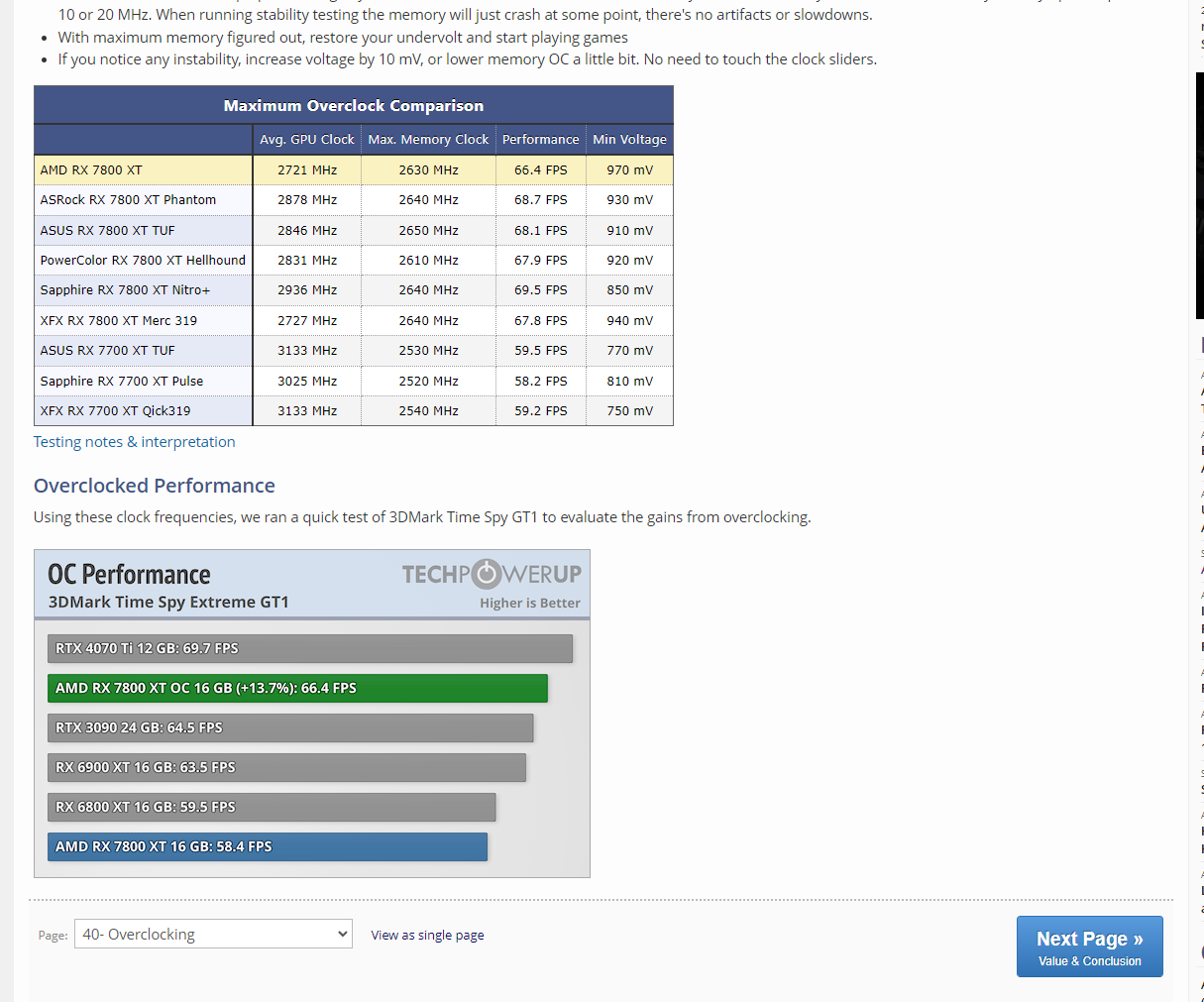Click 2721 MHz GPU clock value

[x=307, y=170]
